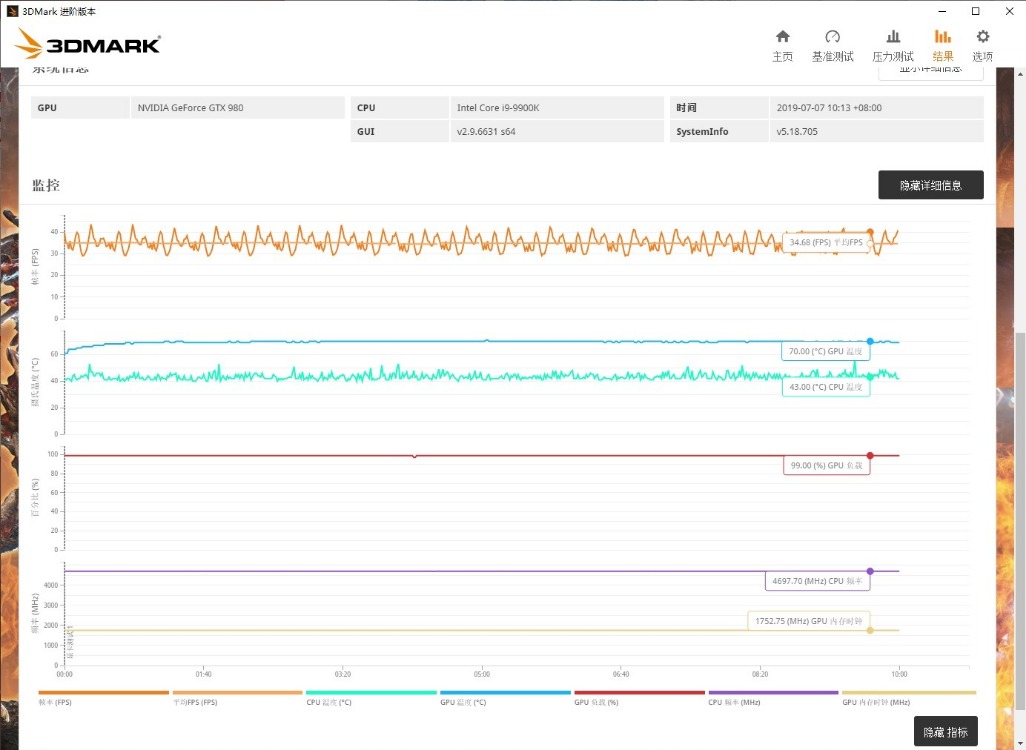
Task: Click the 隐藏 指标 button
Action: pos(946,732)
